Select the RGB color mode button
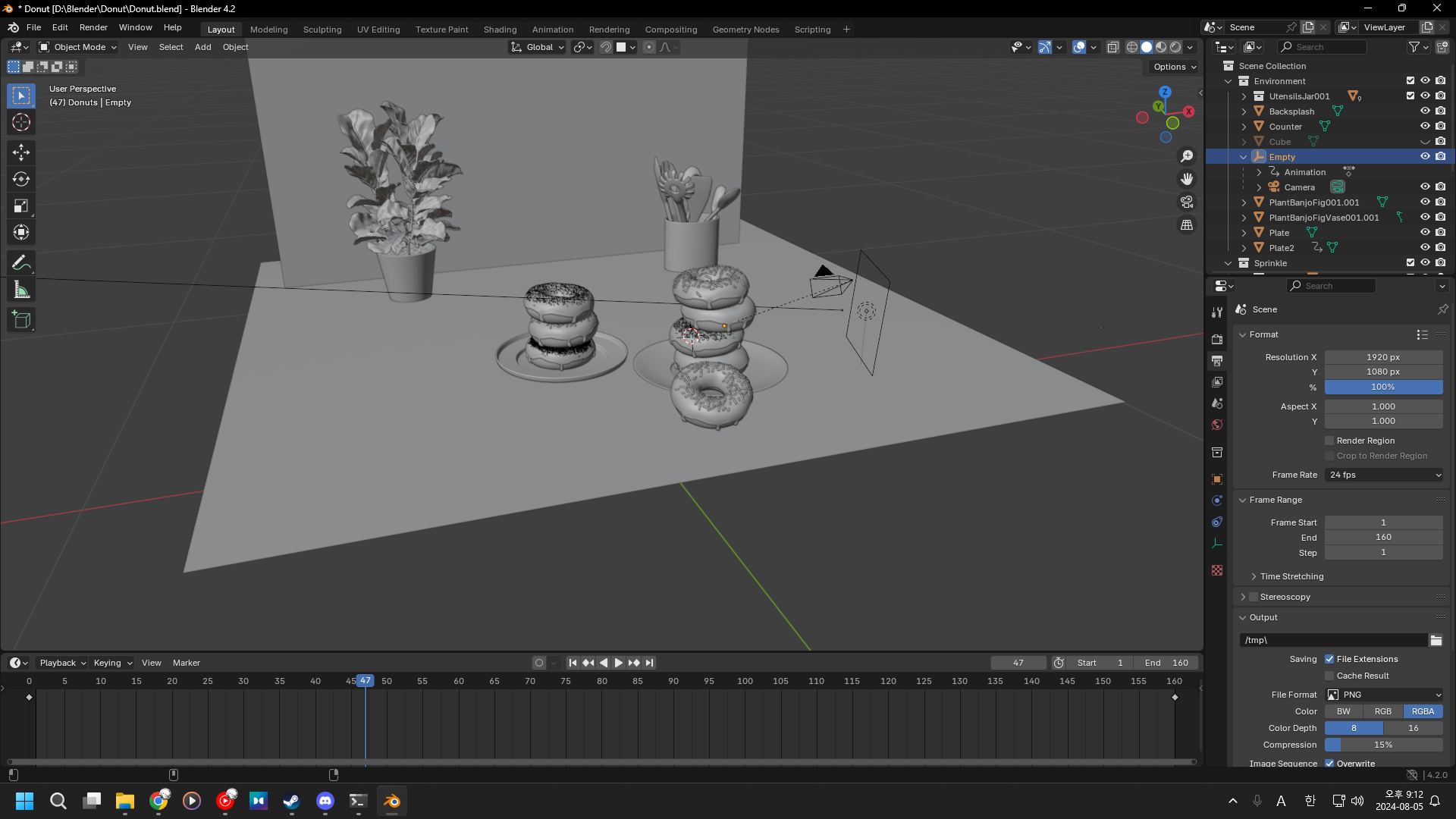The image size is (1456, 819). 1383,711
